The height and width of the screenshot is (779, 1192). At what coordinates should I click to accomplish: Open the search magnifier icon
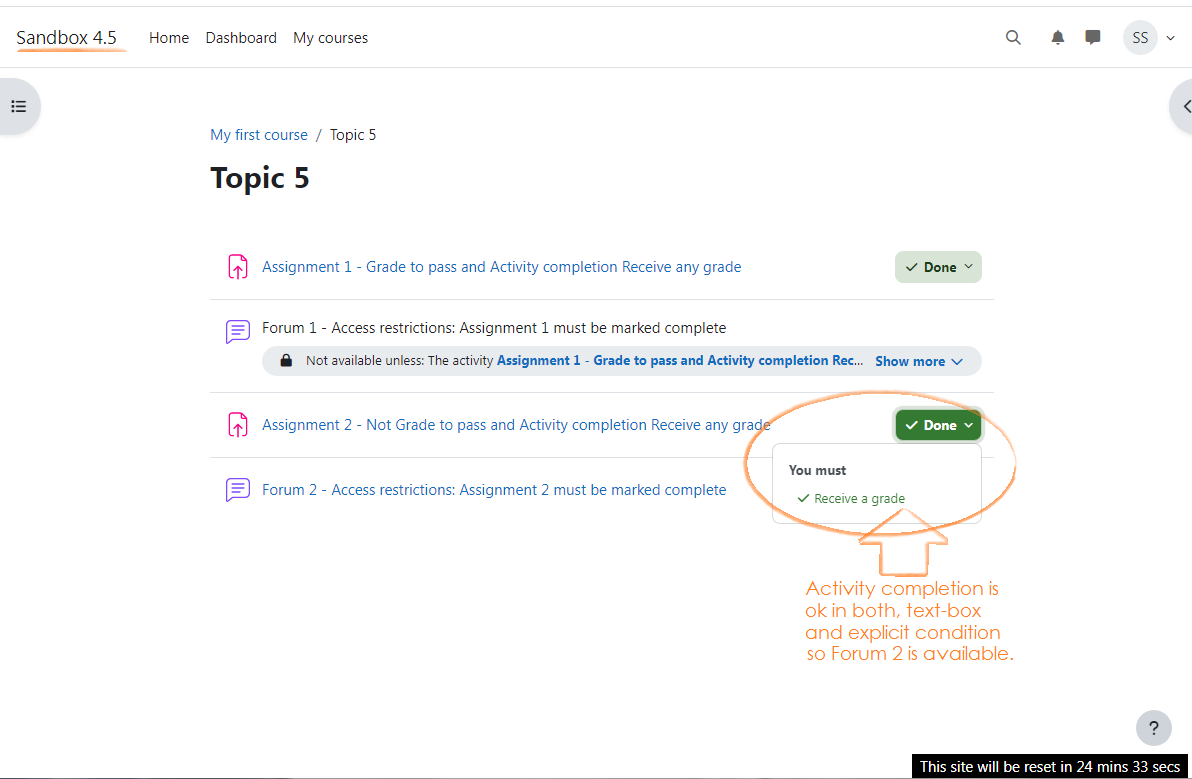click(1013, 37)
